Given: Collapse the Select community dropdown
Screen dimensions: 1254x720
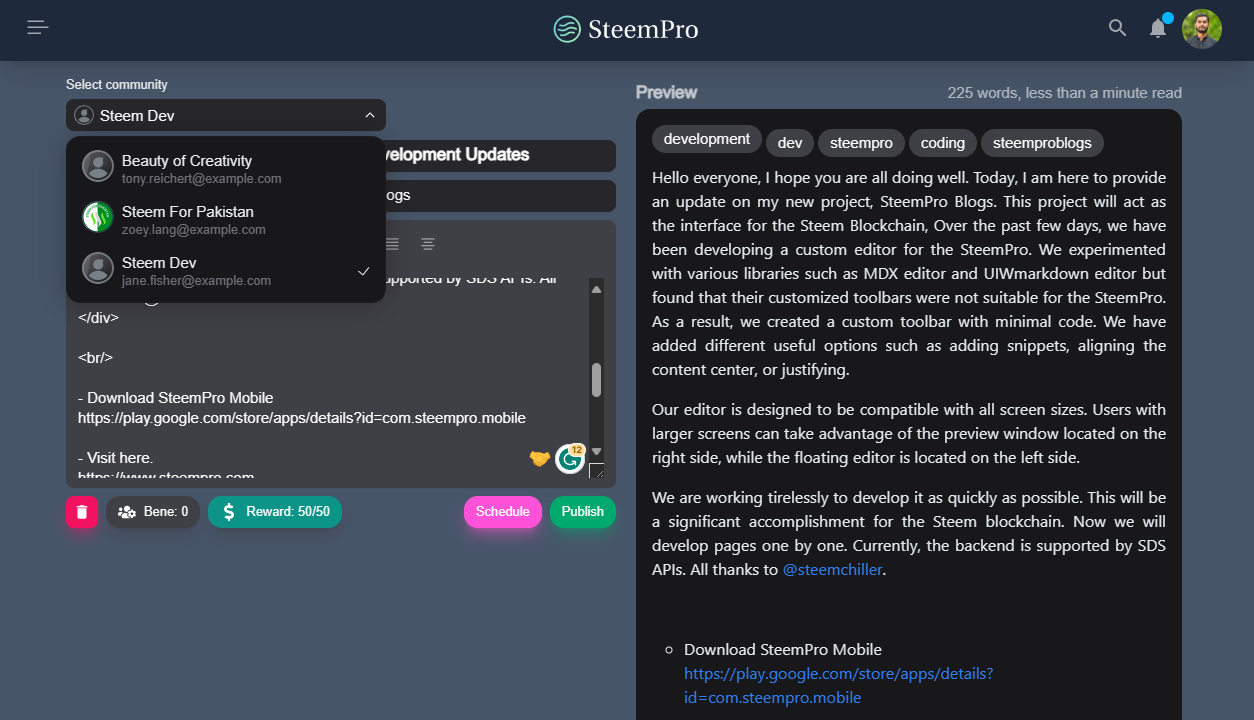Looking at the screenshot, I should click(226, 115).
